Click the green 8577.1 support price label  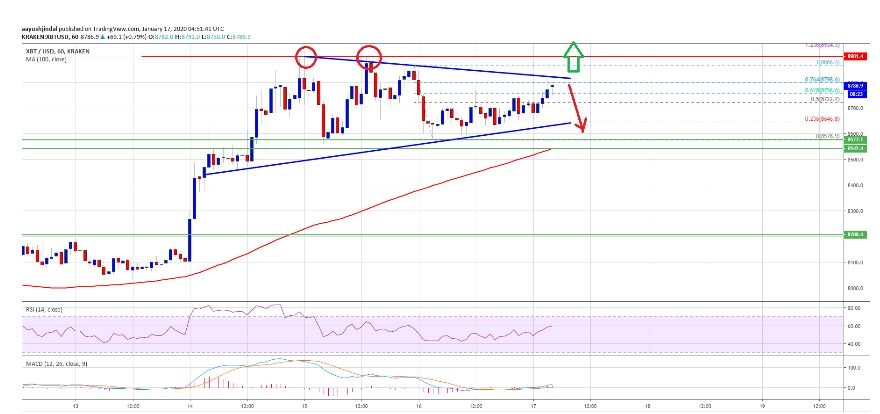[x=855, y=139]
